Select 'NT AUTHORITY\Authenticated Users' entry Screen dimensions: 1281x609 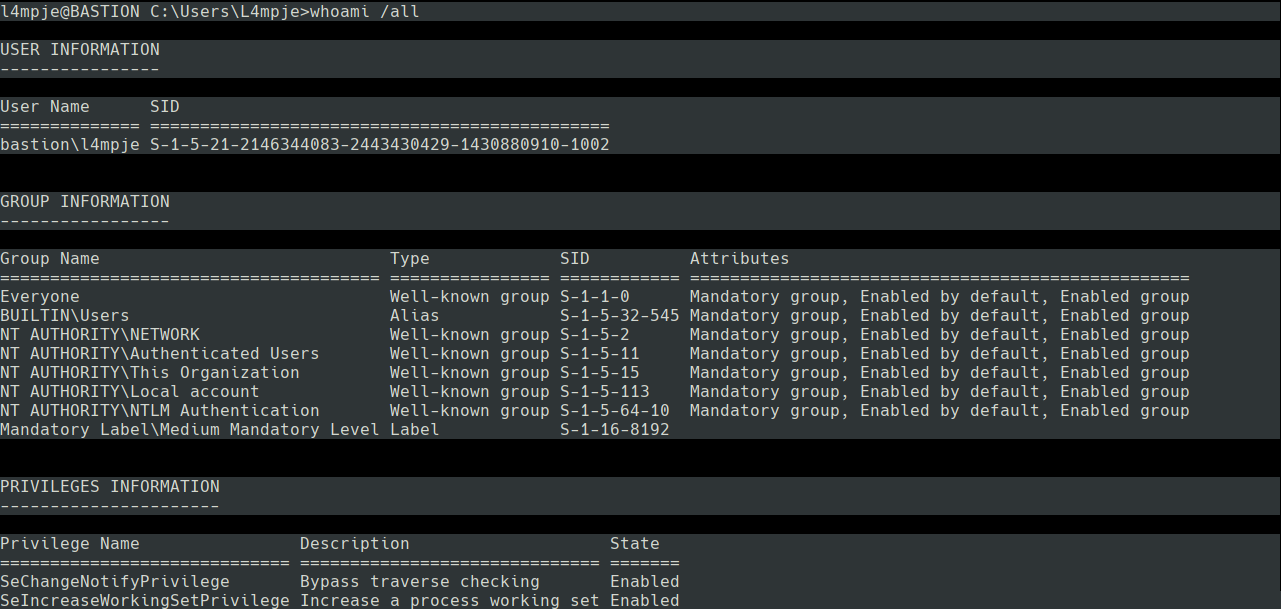pos(160,354)
